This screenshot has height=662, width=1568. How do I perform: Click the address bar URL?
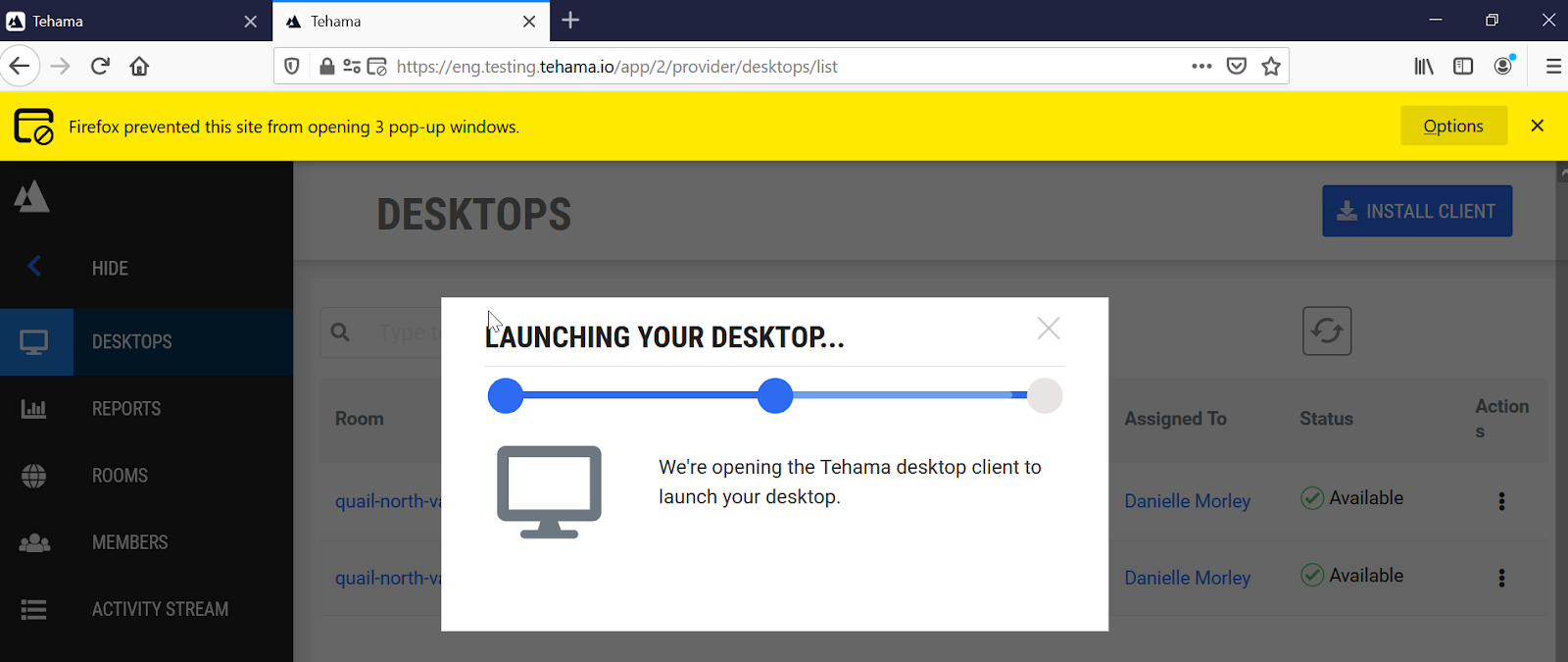617,67
